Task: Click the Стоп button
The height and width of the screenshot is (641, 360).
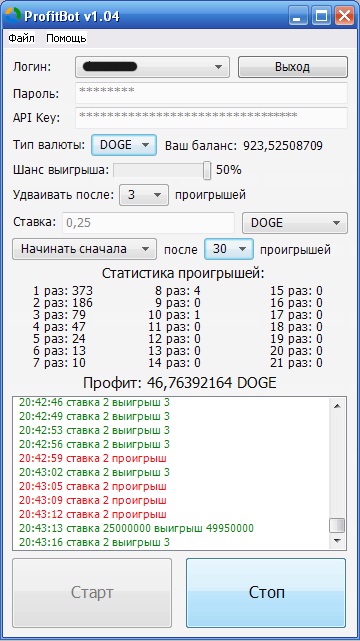Action: coord(266,593)
